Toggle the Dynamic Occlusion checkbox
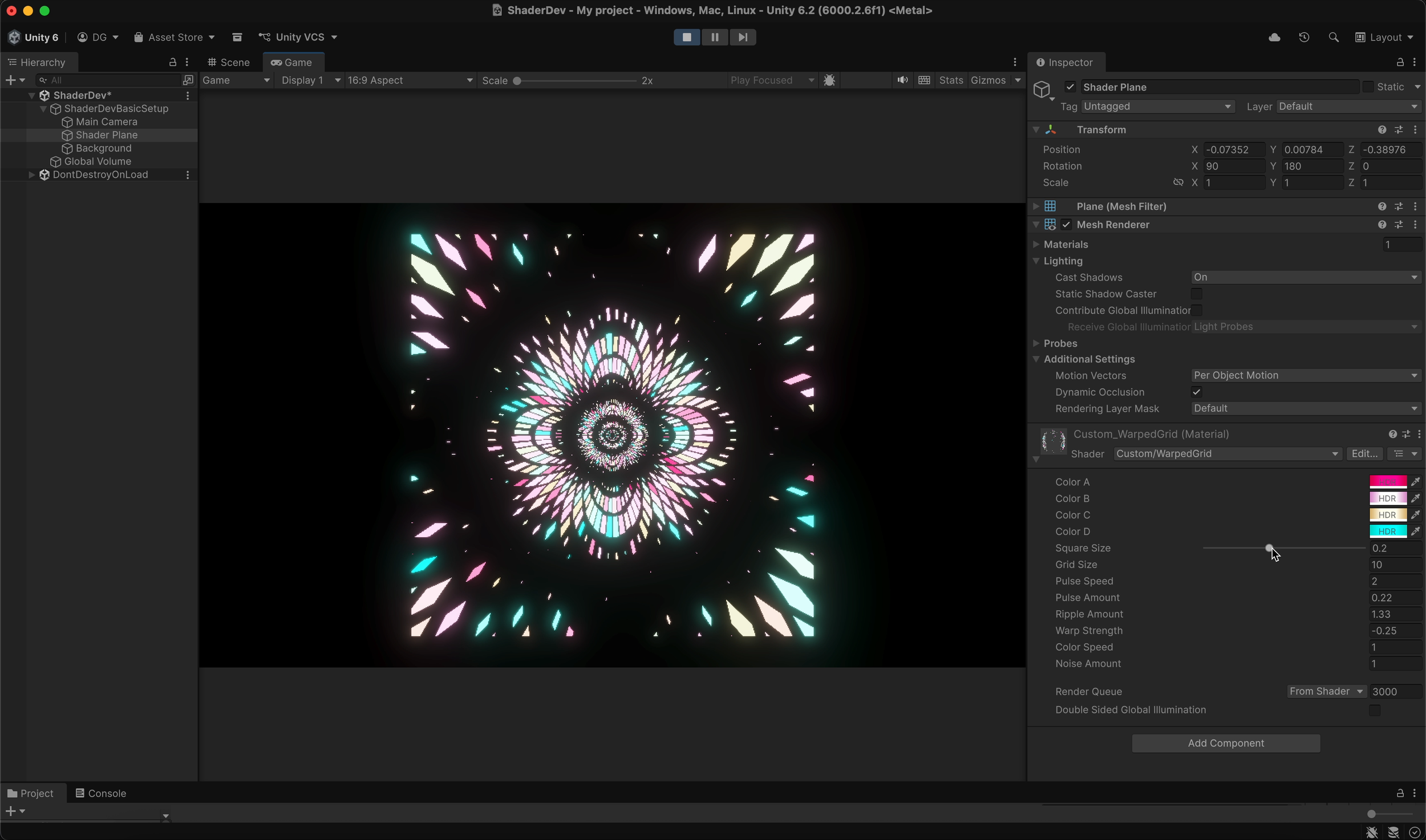 click(x=1197, y=392)
